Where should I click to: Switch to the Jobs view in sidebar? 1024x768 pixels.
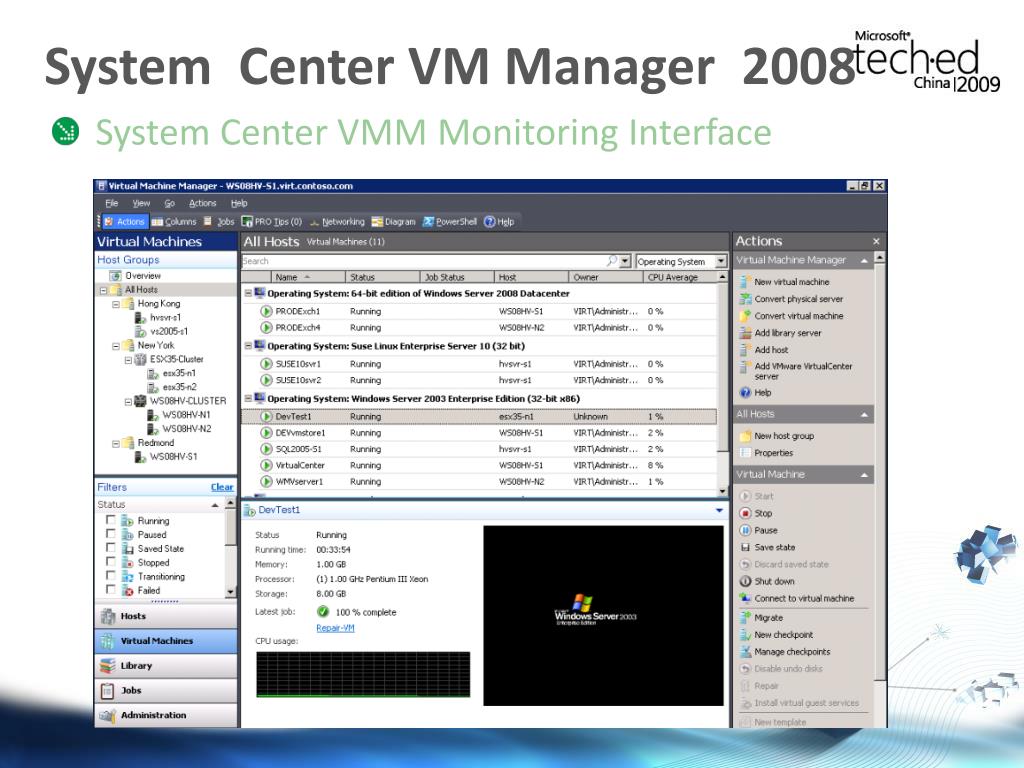166,690
